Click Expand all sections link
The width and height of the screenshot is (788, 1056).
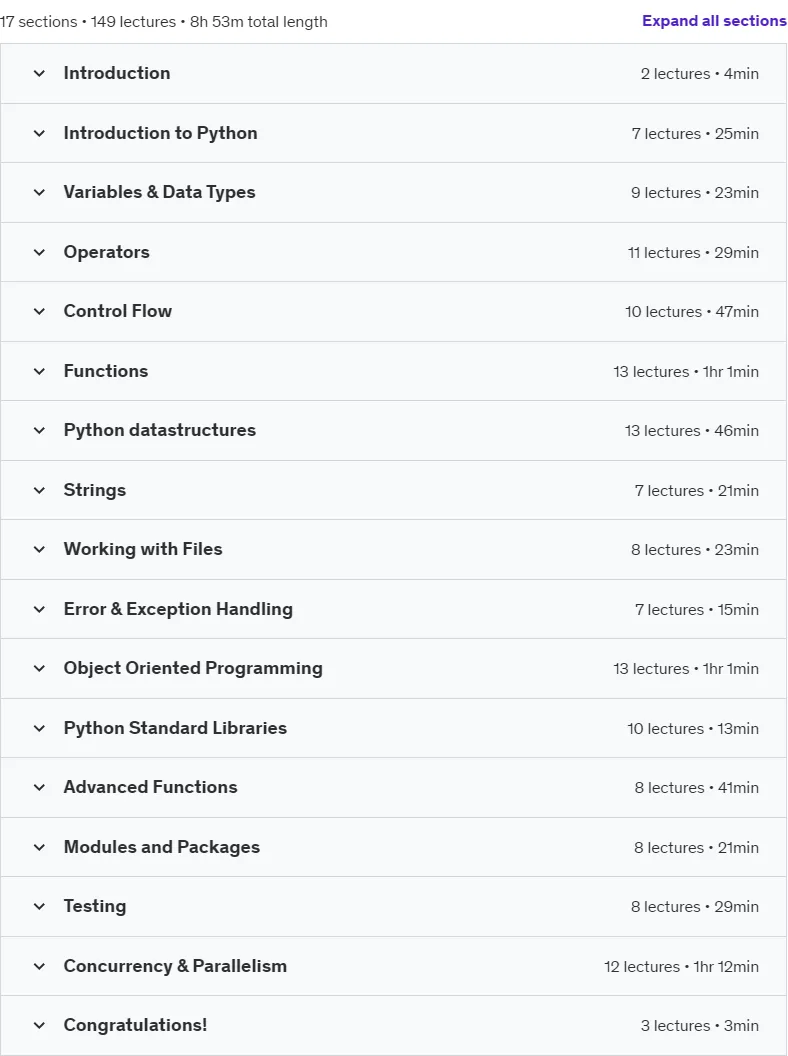coord(714,21)
